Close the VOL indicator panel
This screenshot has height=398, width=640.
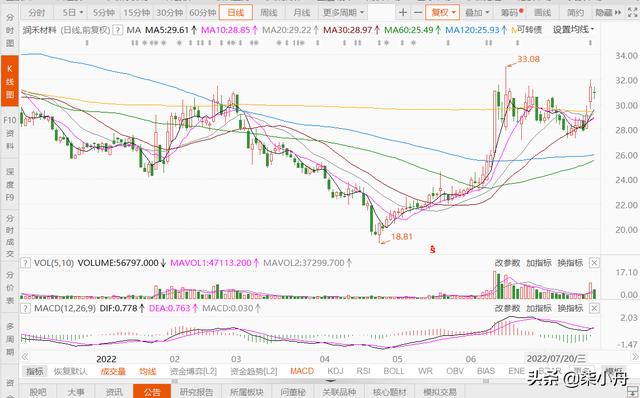(594, 263)
